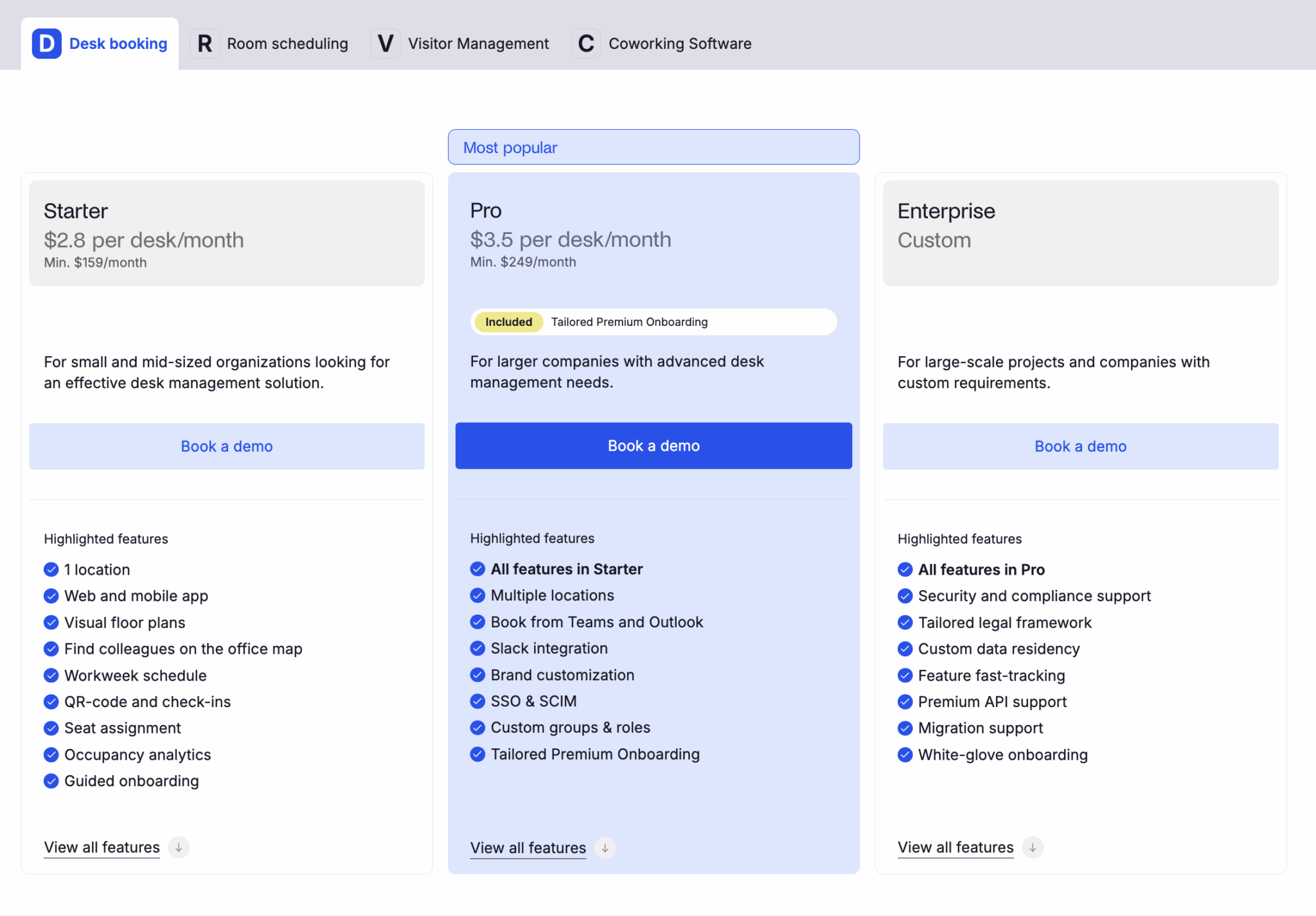Open "View all features" for the Starter plan

click(101, 847)
